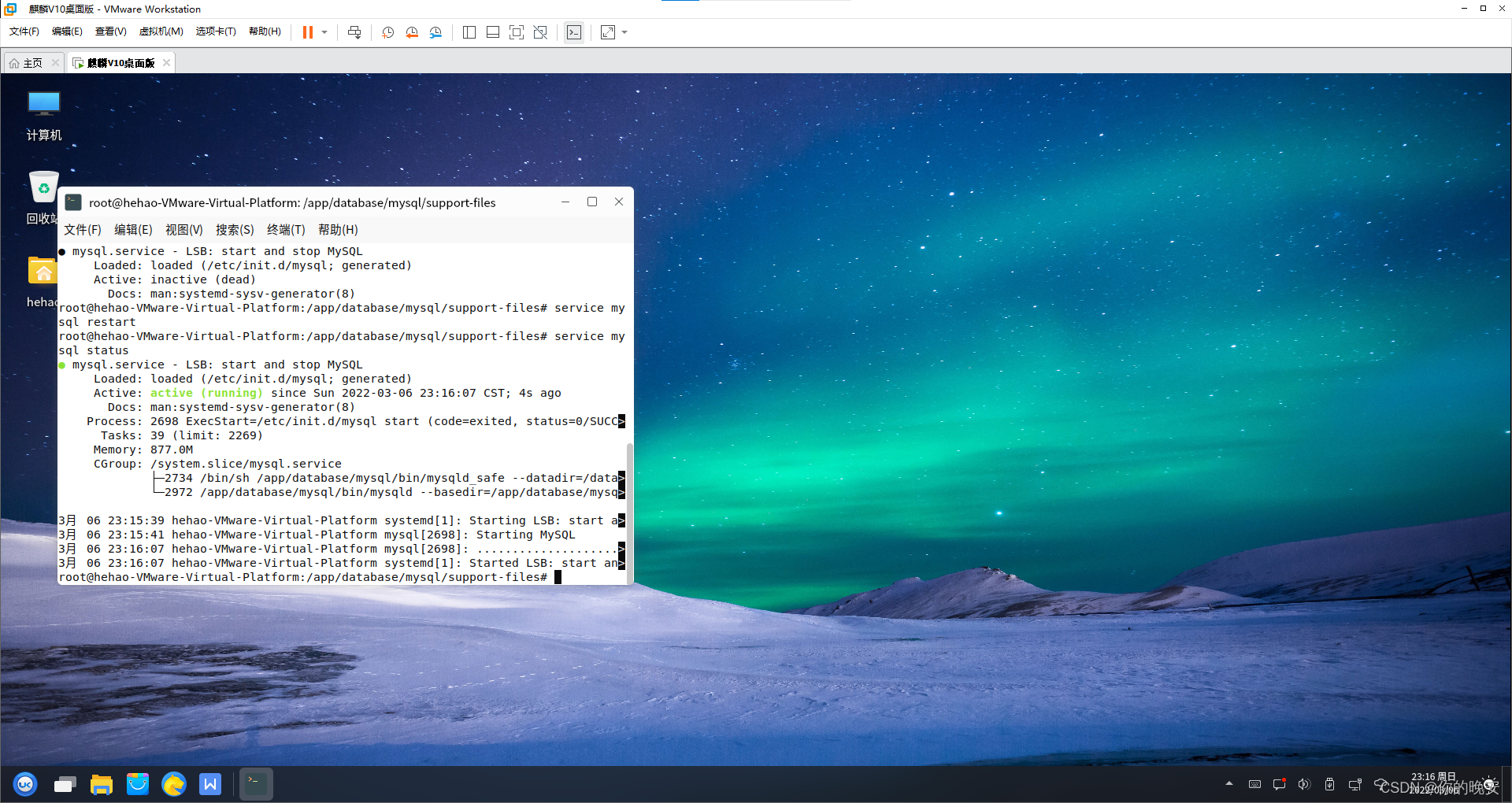Open VMware 选项卡(T) menu
Viewport: 1512px width, 803px height.
(x=216, y=31)
